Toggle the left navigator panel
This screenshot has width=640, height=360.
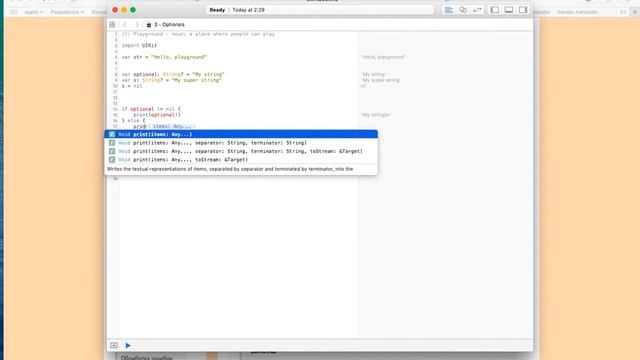click(495, 10)
